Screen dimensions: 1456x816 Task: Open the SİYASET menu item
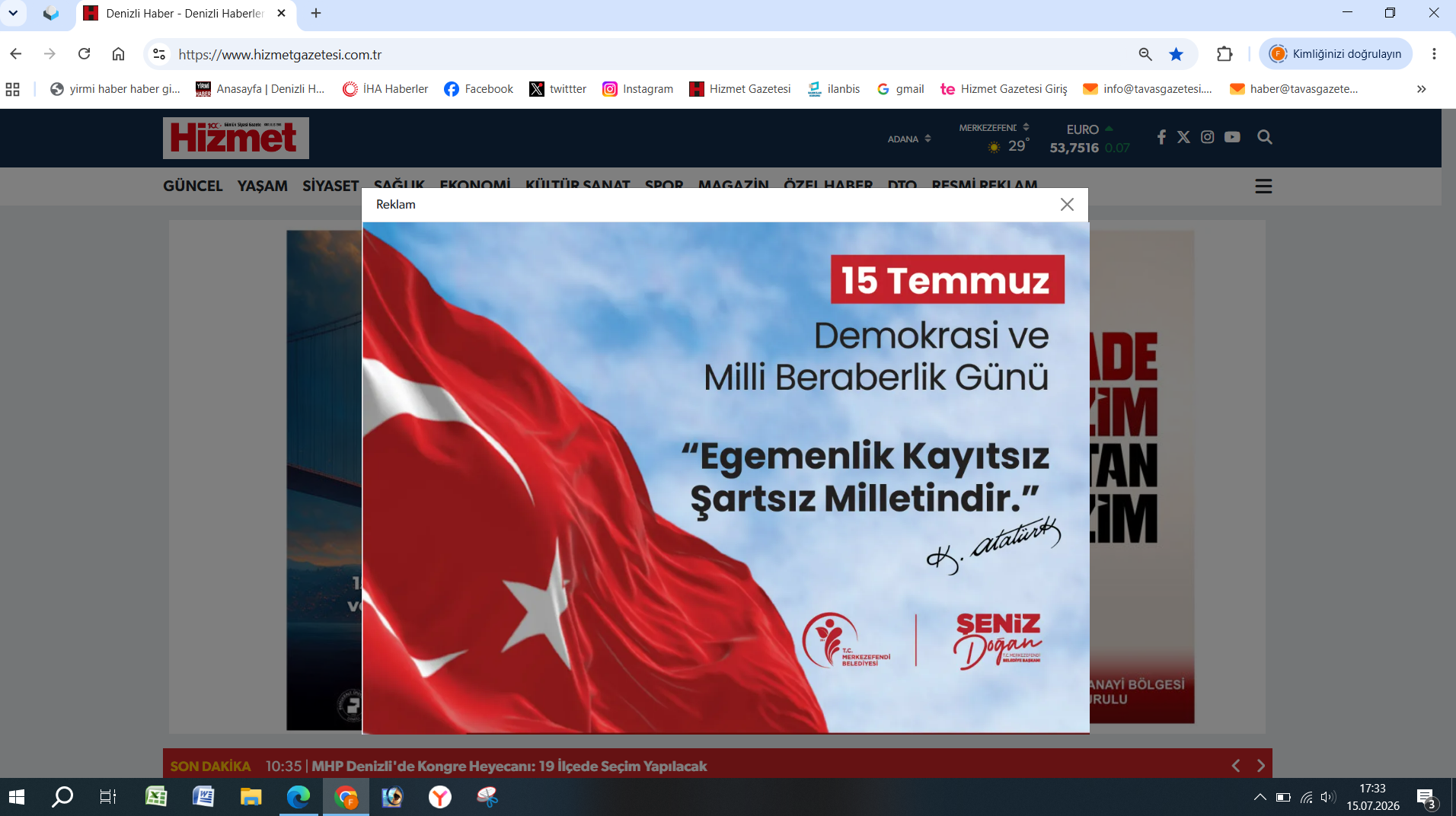point(330,186)
